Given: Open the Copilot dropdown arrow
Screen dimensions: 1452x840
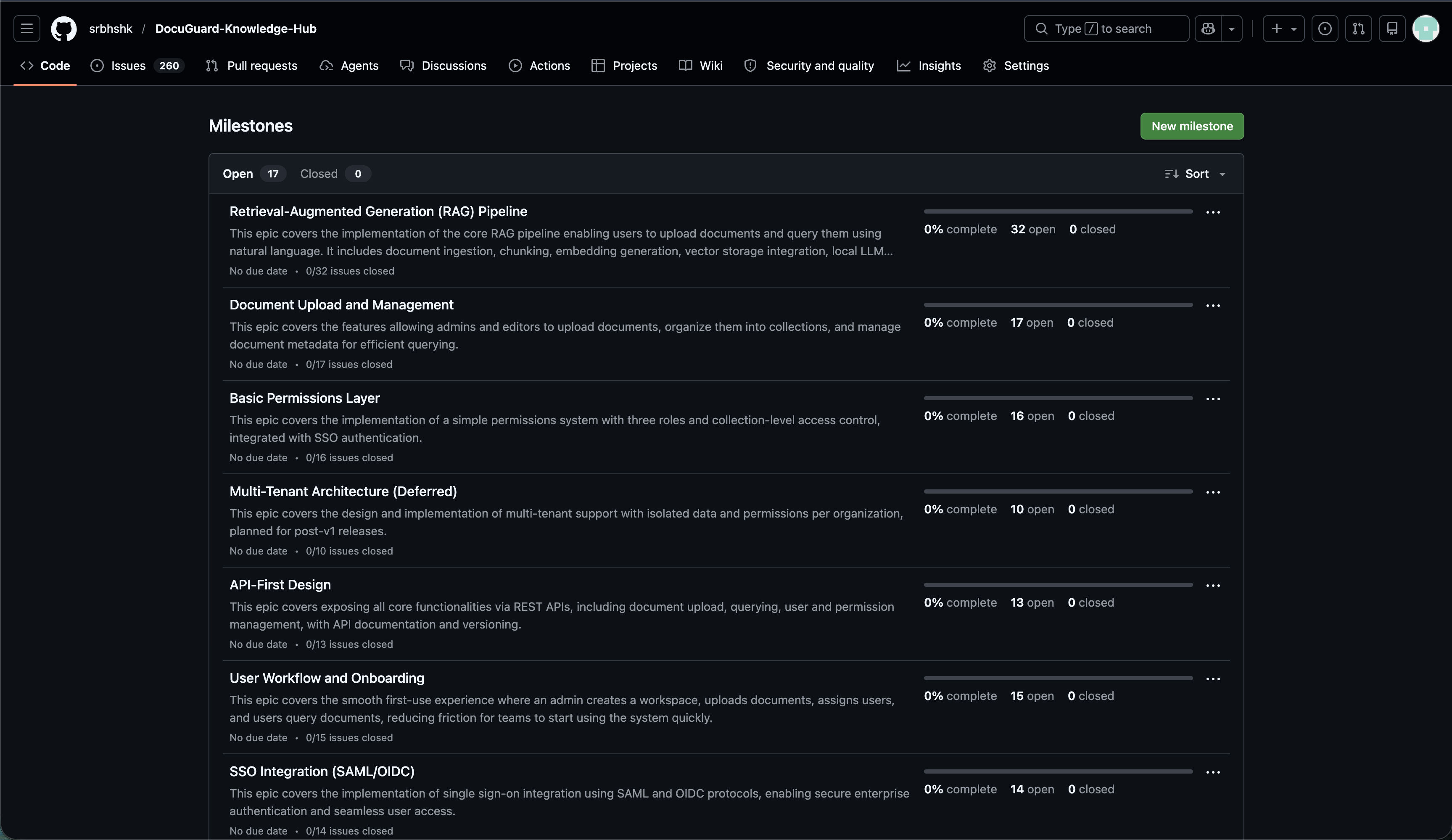Looking at the screenshot, I should point(1231,28).
